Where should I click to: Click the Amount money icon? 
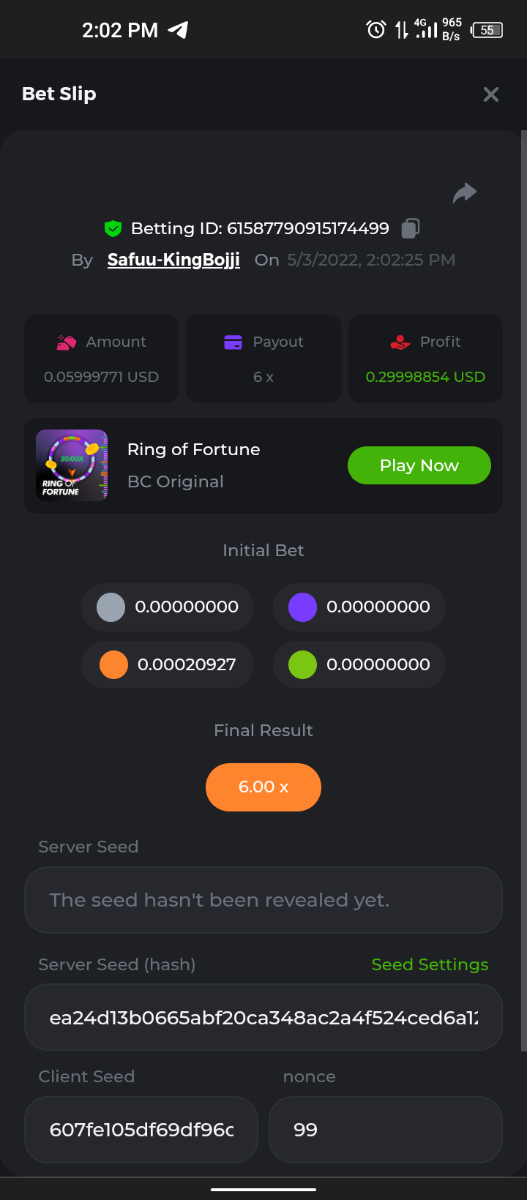click(66, 342)
